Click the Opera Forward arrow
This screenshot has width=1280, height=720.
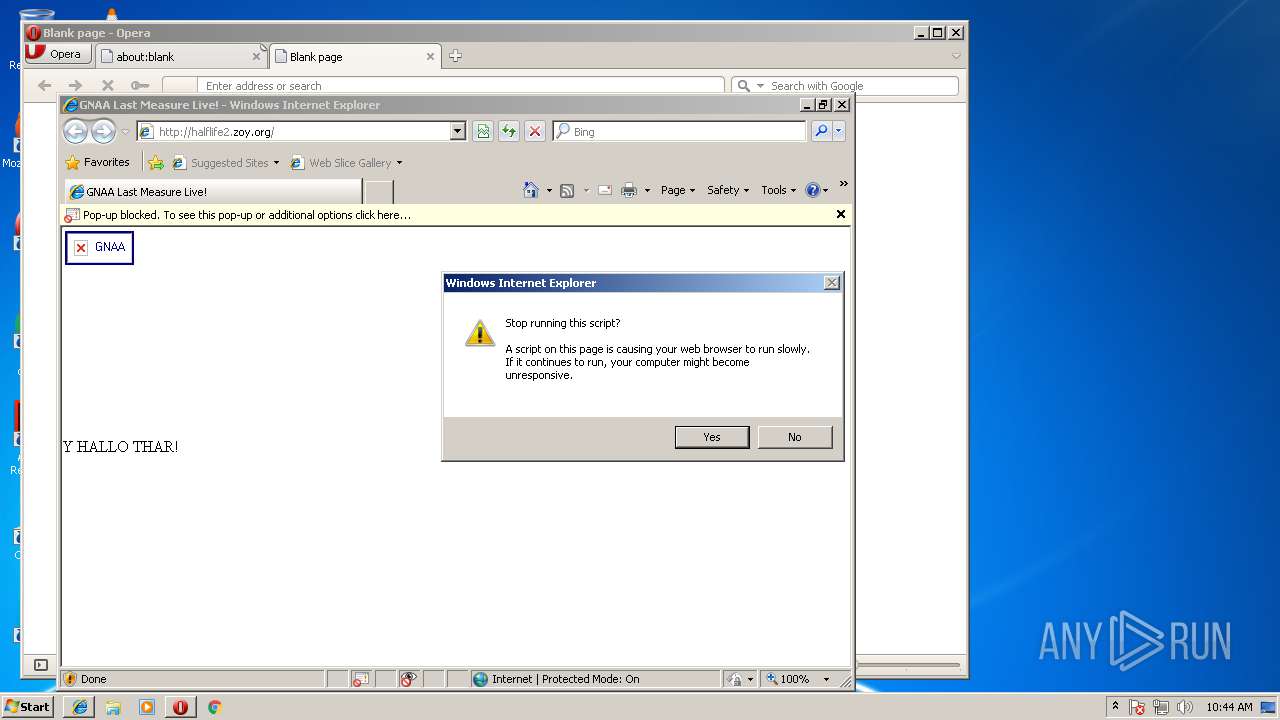[75, 86]
